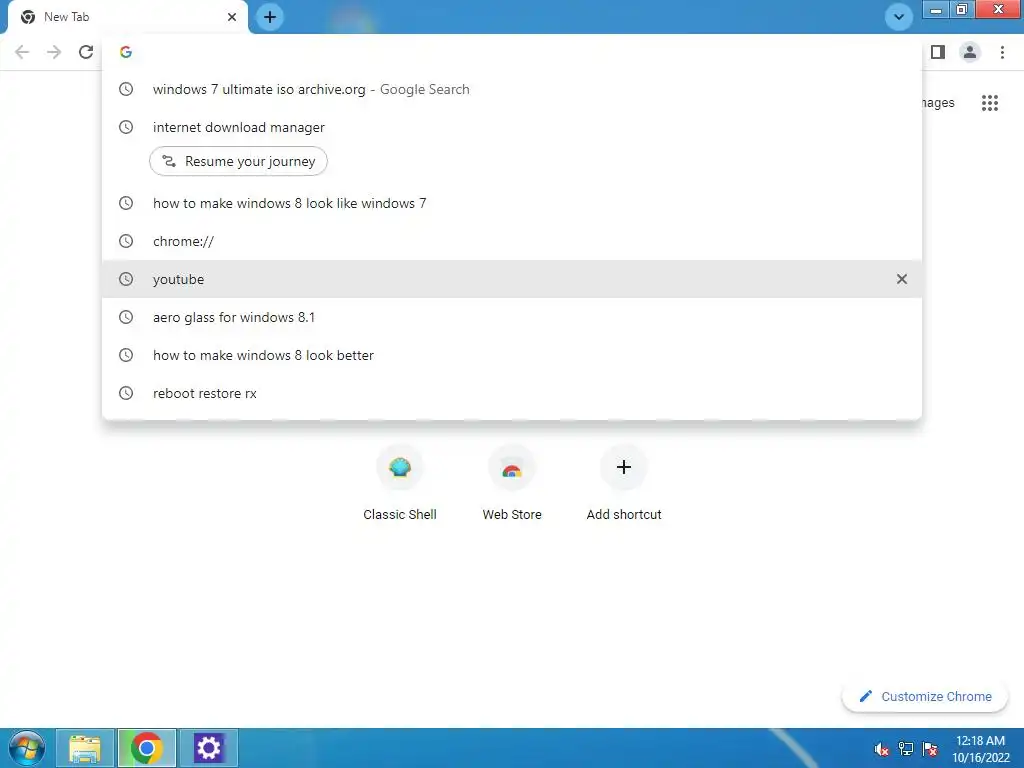Open the gear settings app in taskbar
This screenshot has width=1024, height=768.
click(208, 748)
